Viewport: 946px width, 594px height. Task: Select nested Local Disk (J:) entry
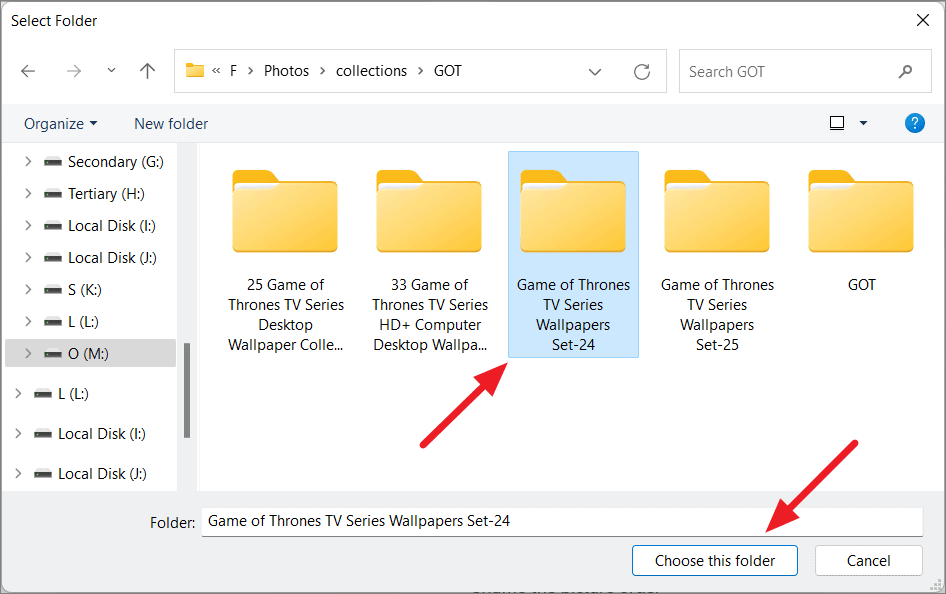(x=112, y=258)
